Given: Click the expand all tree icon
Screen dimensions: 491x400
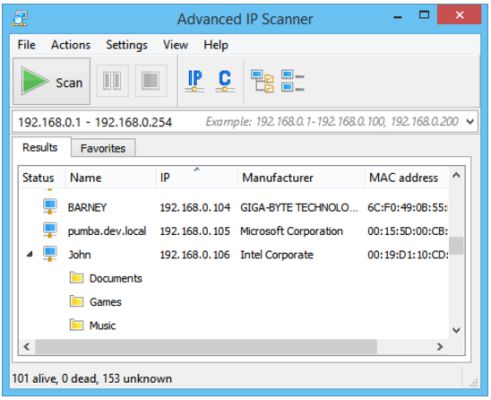Looking at the screenshot, I should pyautogui.click(x=262, y=81).
